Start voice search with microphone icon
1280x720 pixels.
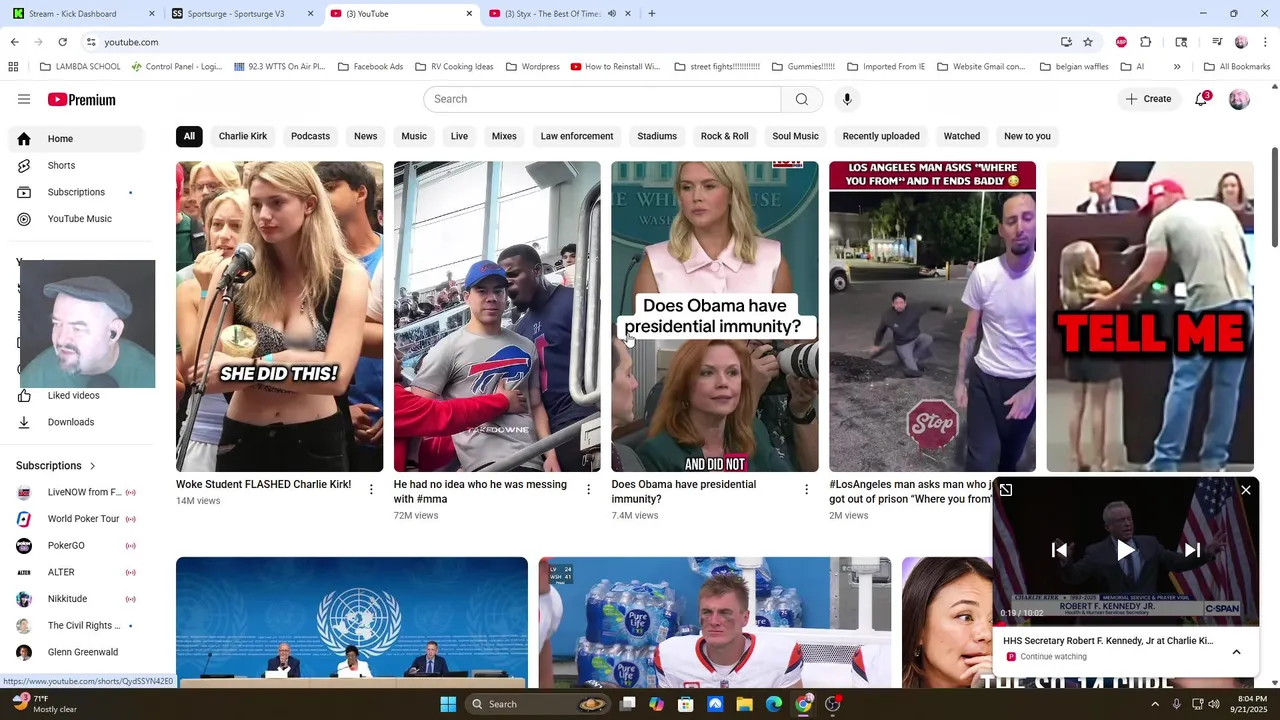(x=847, y=99)
